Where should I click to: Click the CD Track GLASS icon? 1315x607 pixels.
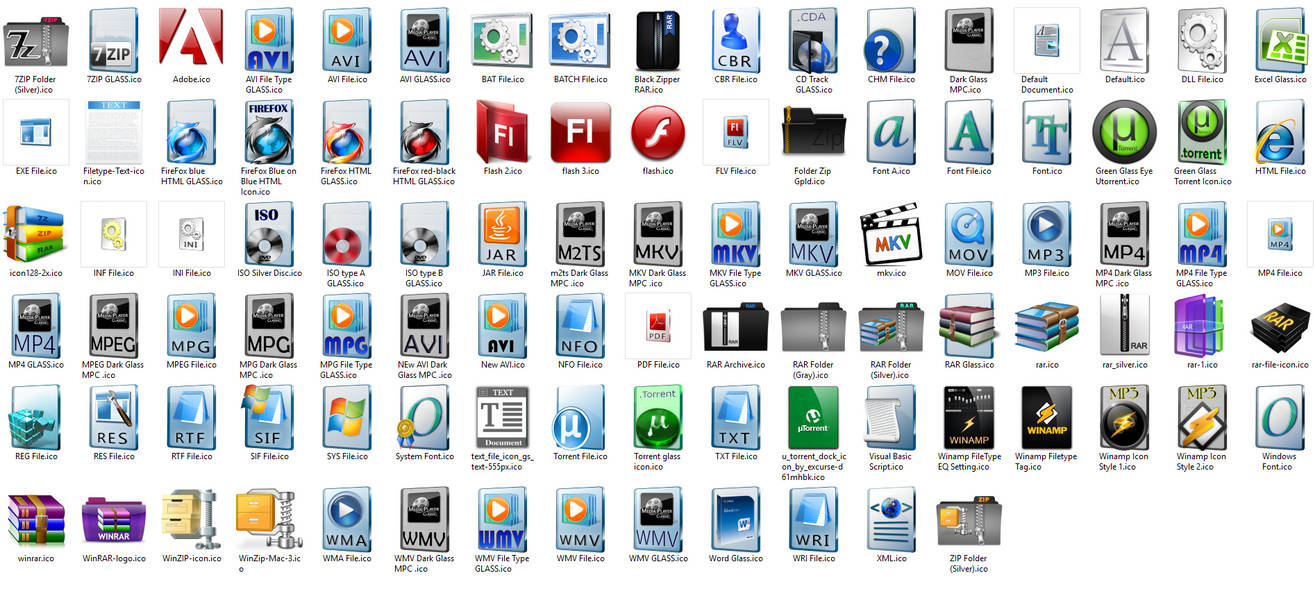click(813, 38)
